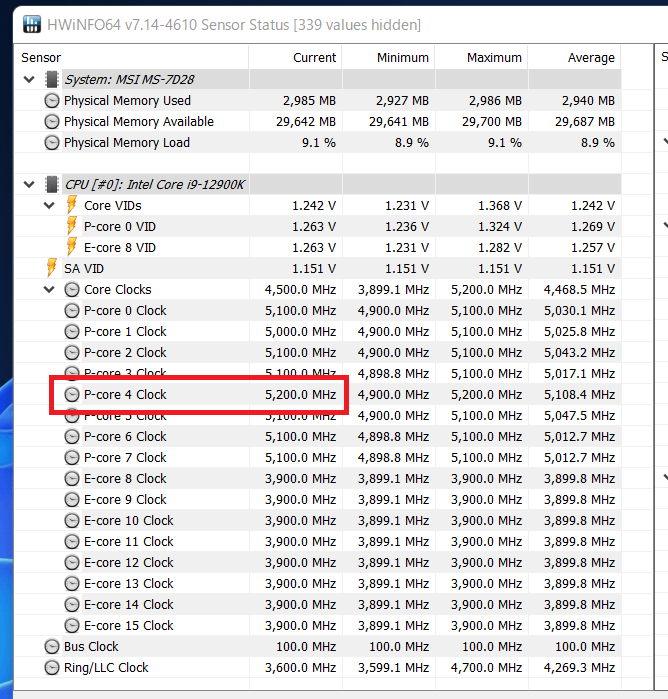The width and height of the screenshot is (668, 699).
Task: Click the E-core 12 Clock icon
Action: (72, 563)
